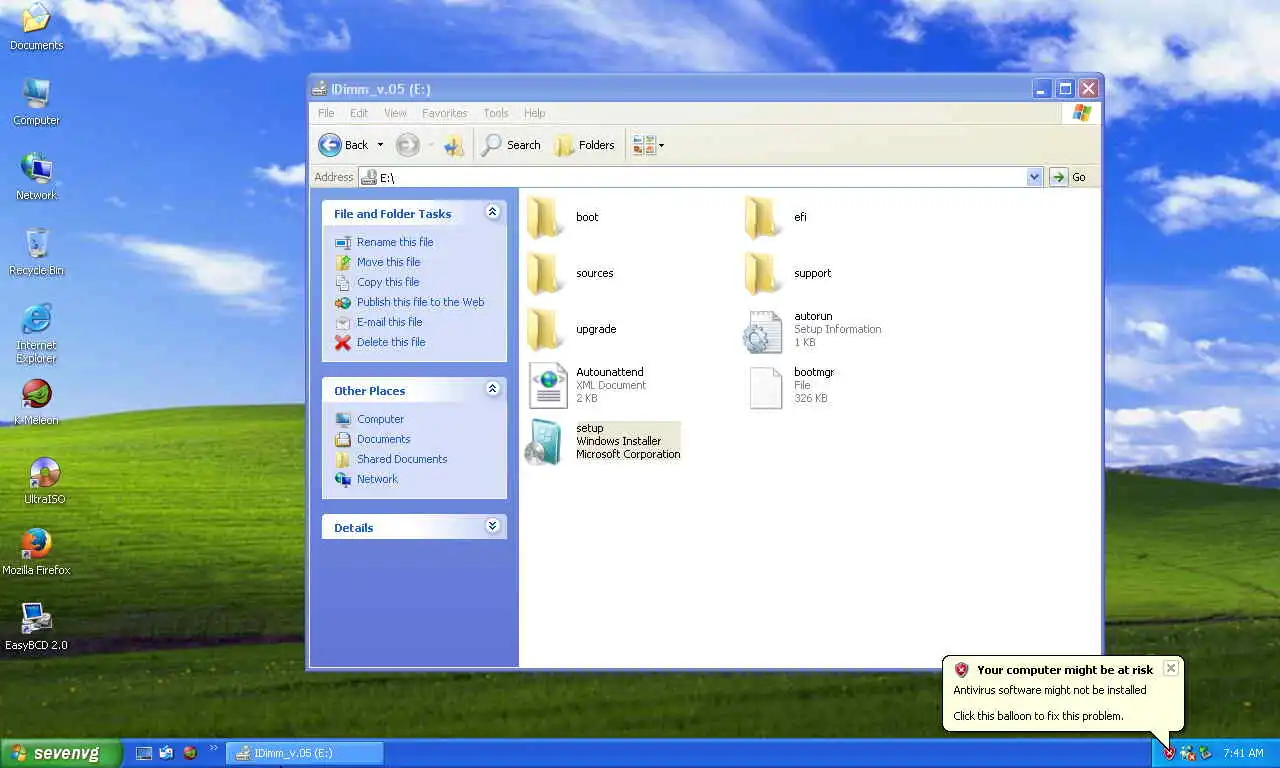
Task: Go to Network in Other Places
Action: pos(367,479)
